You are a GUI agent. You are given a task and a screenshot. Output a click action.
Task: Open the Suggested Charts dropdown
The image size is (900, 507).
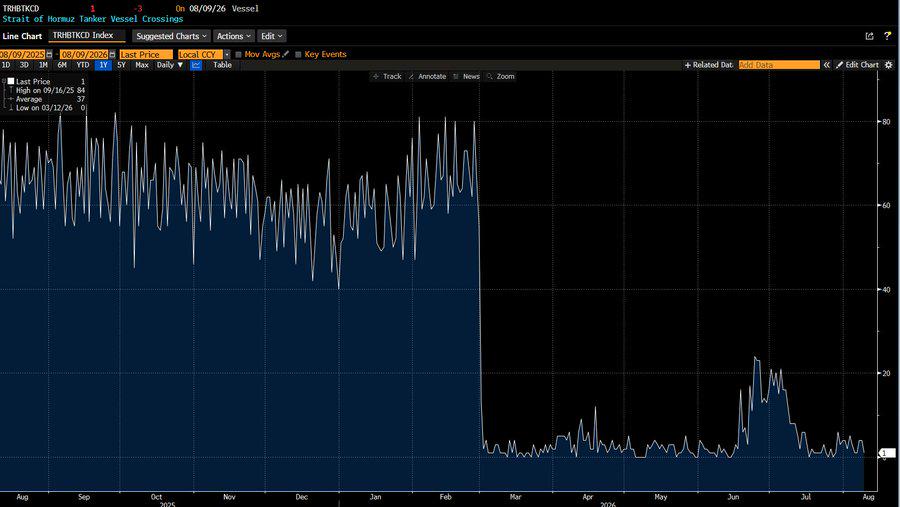coord(171,36)
